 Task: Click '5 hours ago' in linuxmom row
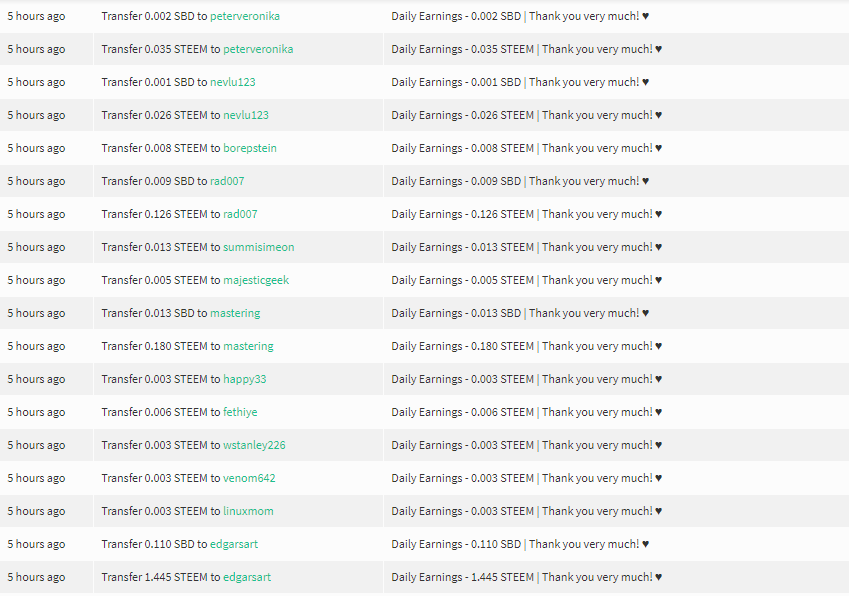(x=36, y=512)
